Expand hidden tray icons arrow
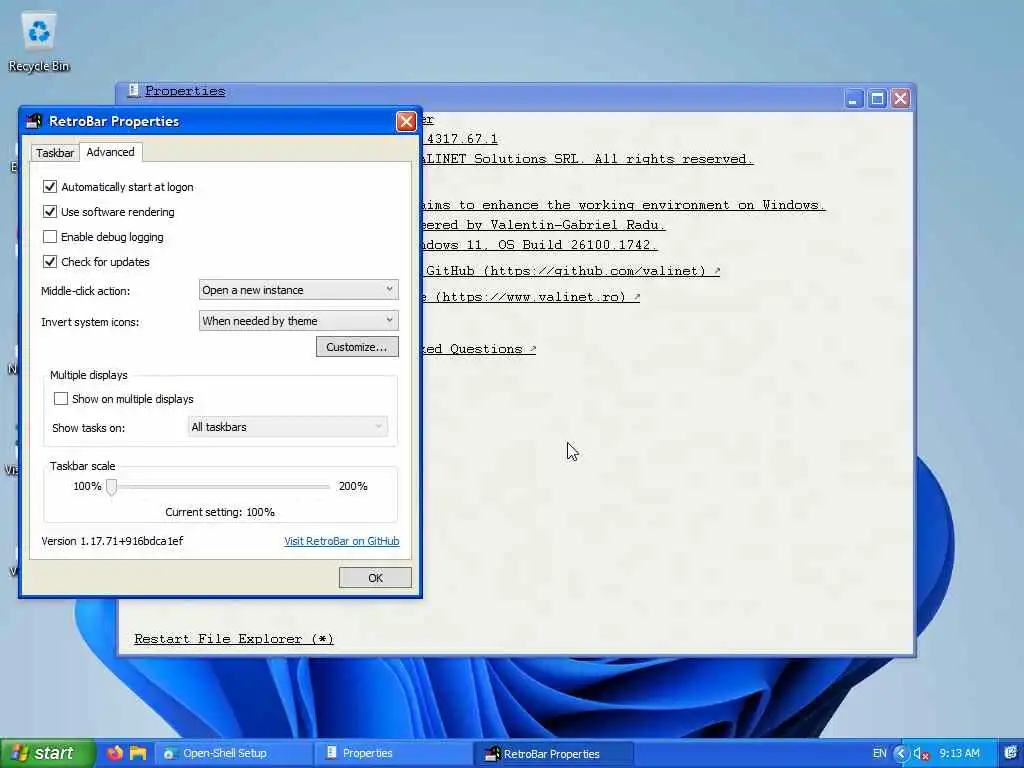The width and height of the screenshot is (1024, 768). 901,754
